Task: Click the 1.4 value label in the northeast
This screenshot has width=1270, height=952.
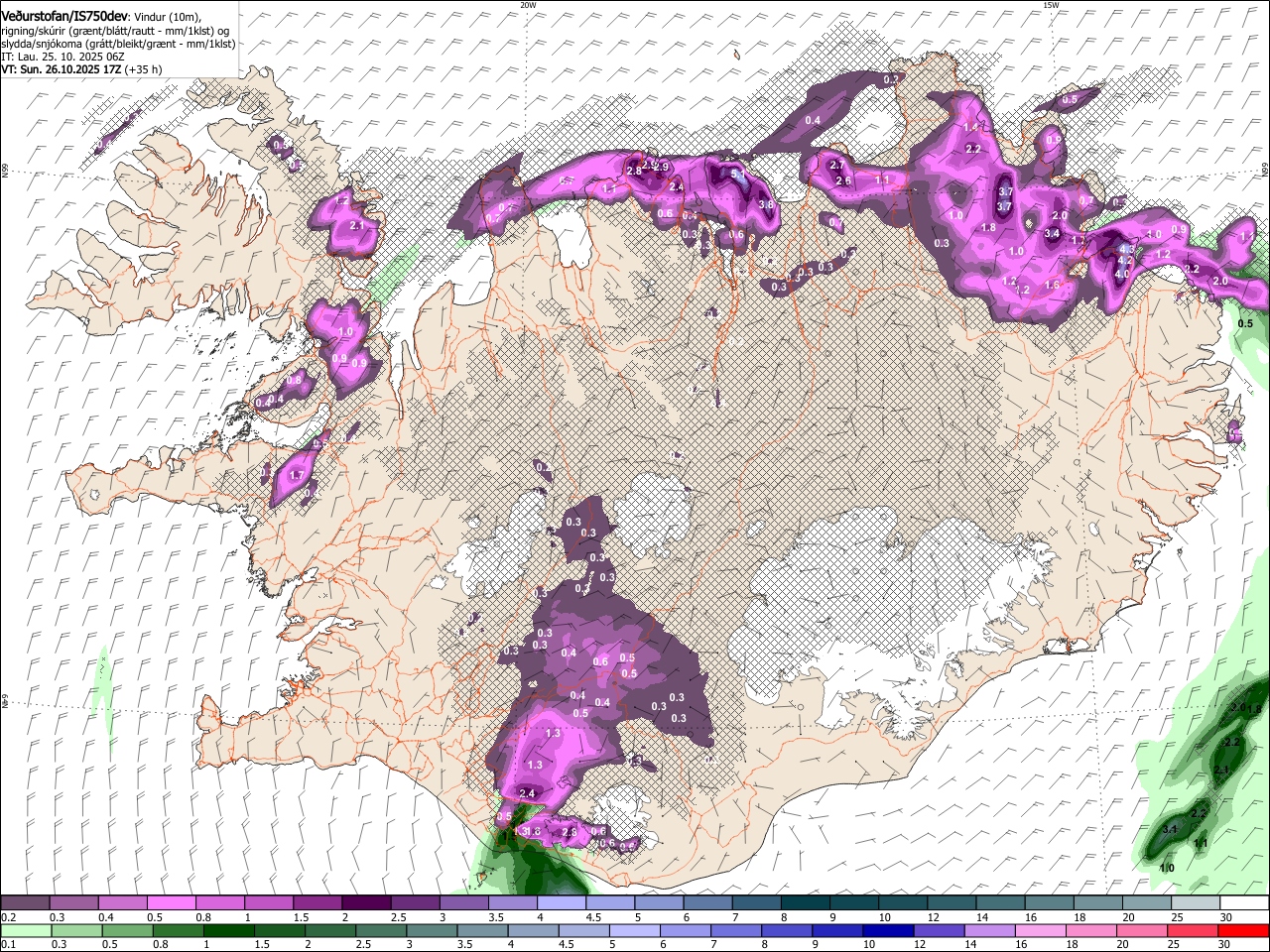Action: [x=970, y=128]
